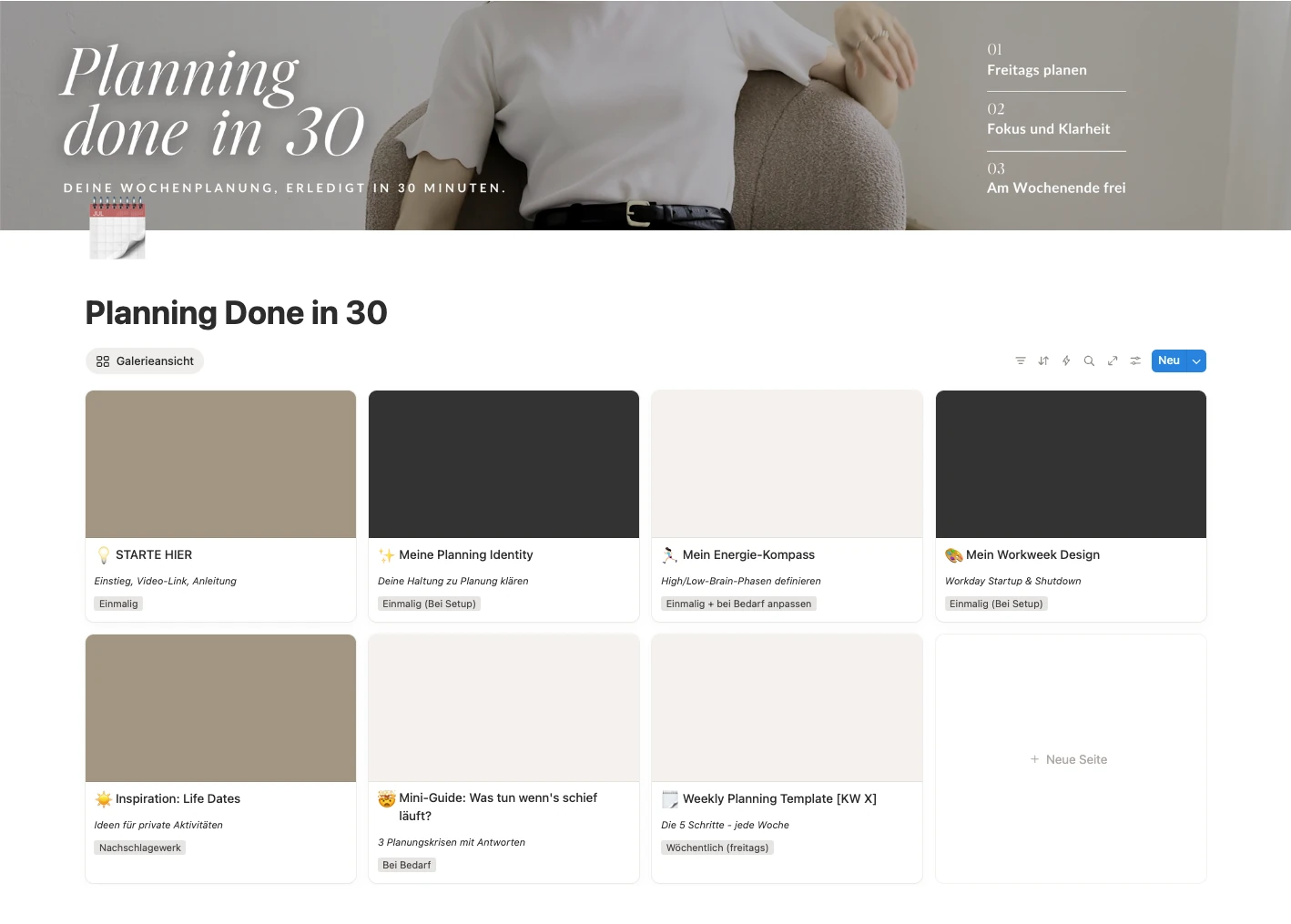Click runner icon of Mein Energie-Kompass
1291x924 pixels.
(670, 555)
